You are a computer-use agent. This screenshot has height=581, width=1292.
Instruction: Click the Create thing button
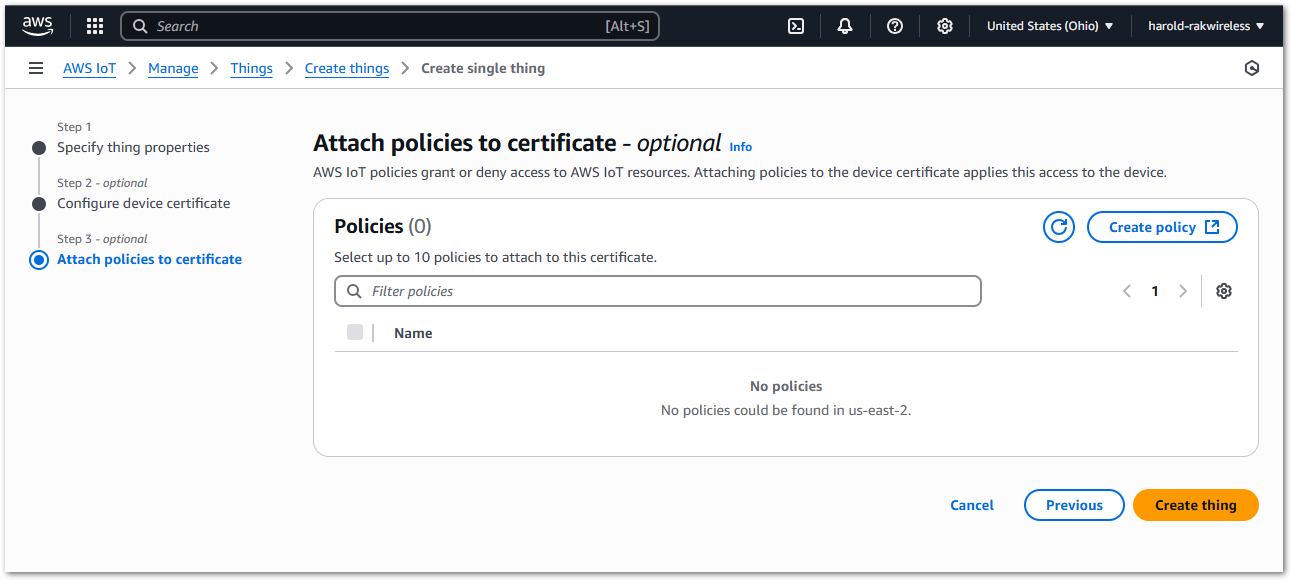pyautogui.click(x=1195, y=505)
